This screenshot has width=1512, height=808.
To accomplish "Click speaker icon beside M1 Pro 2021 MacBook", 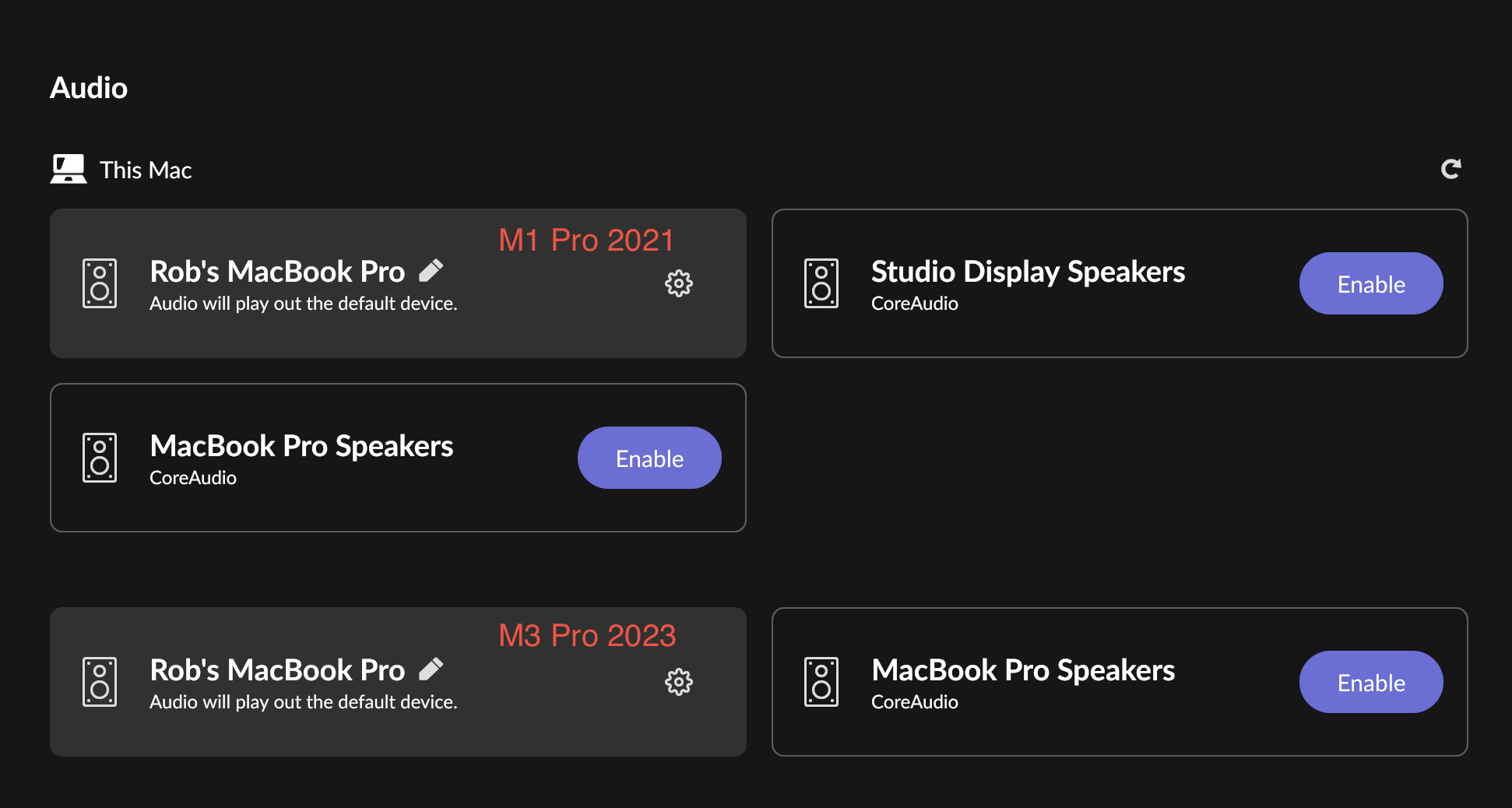I will coord(100,283).
